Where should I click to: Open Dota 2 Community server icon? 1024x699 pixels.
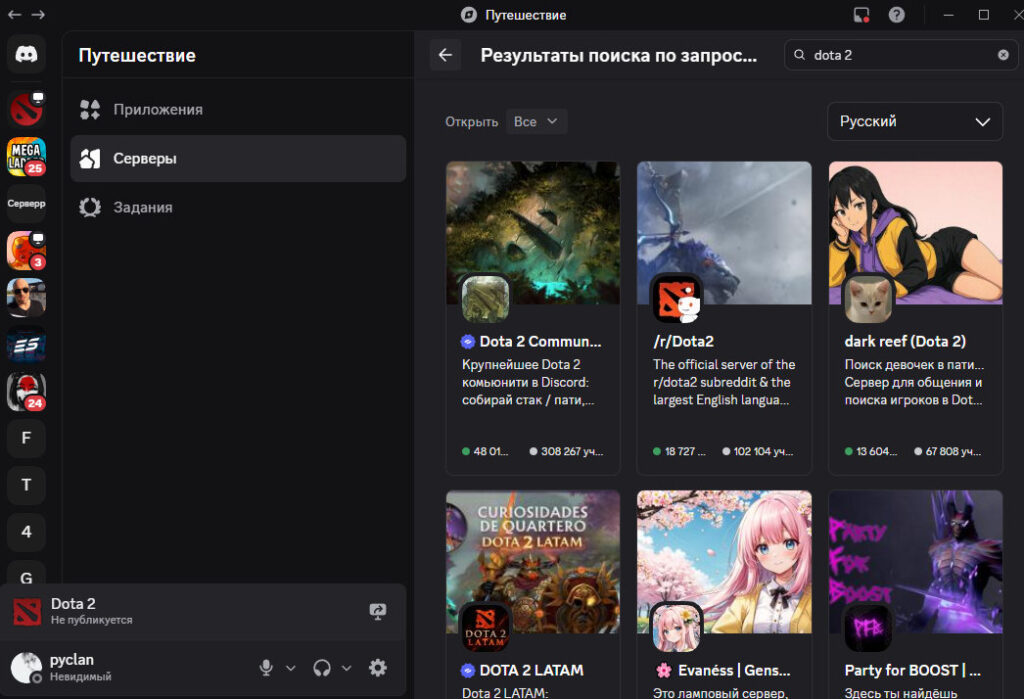pos(485,299)
